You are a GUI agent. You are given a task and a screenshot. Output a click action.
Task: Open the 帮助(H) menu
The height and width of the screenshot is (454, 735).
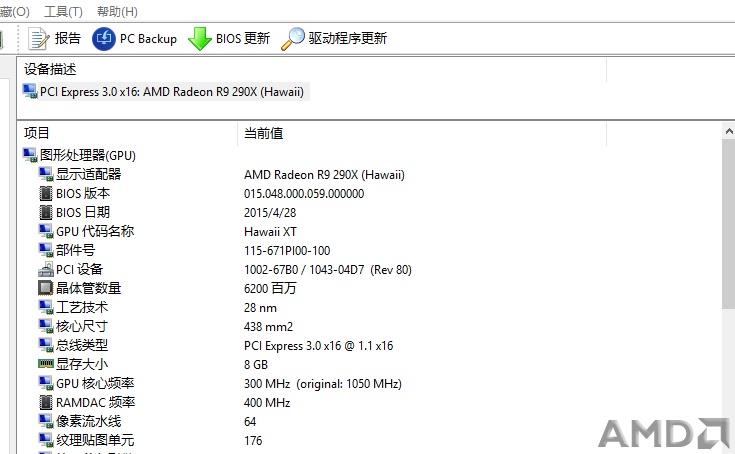117,11
